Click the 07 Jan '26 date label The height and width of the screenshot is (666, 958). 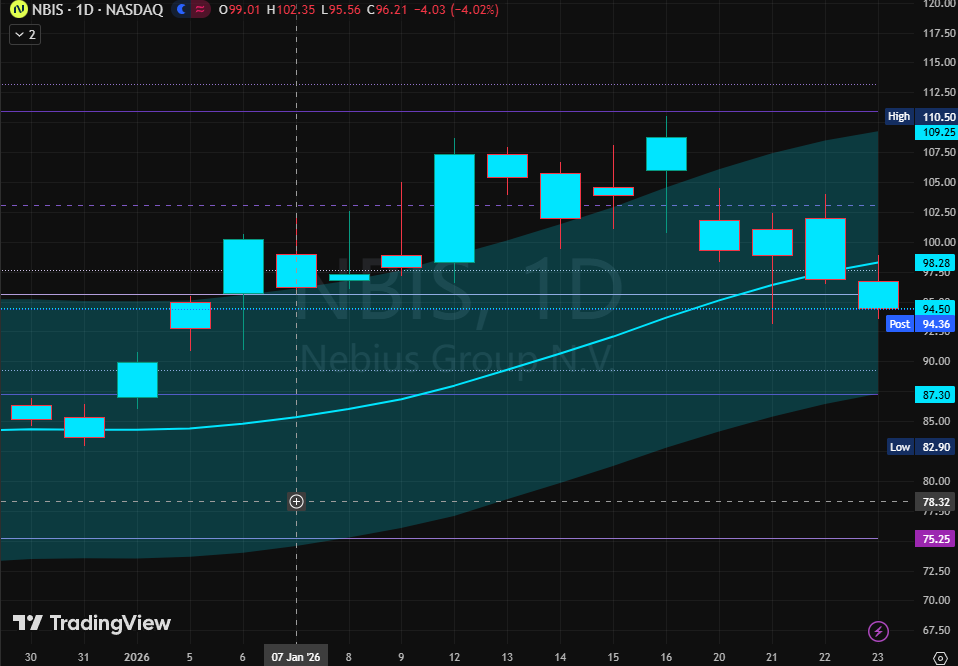point(296,657)
